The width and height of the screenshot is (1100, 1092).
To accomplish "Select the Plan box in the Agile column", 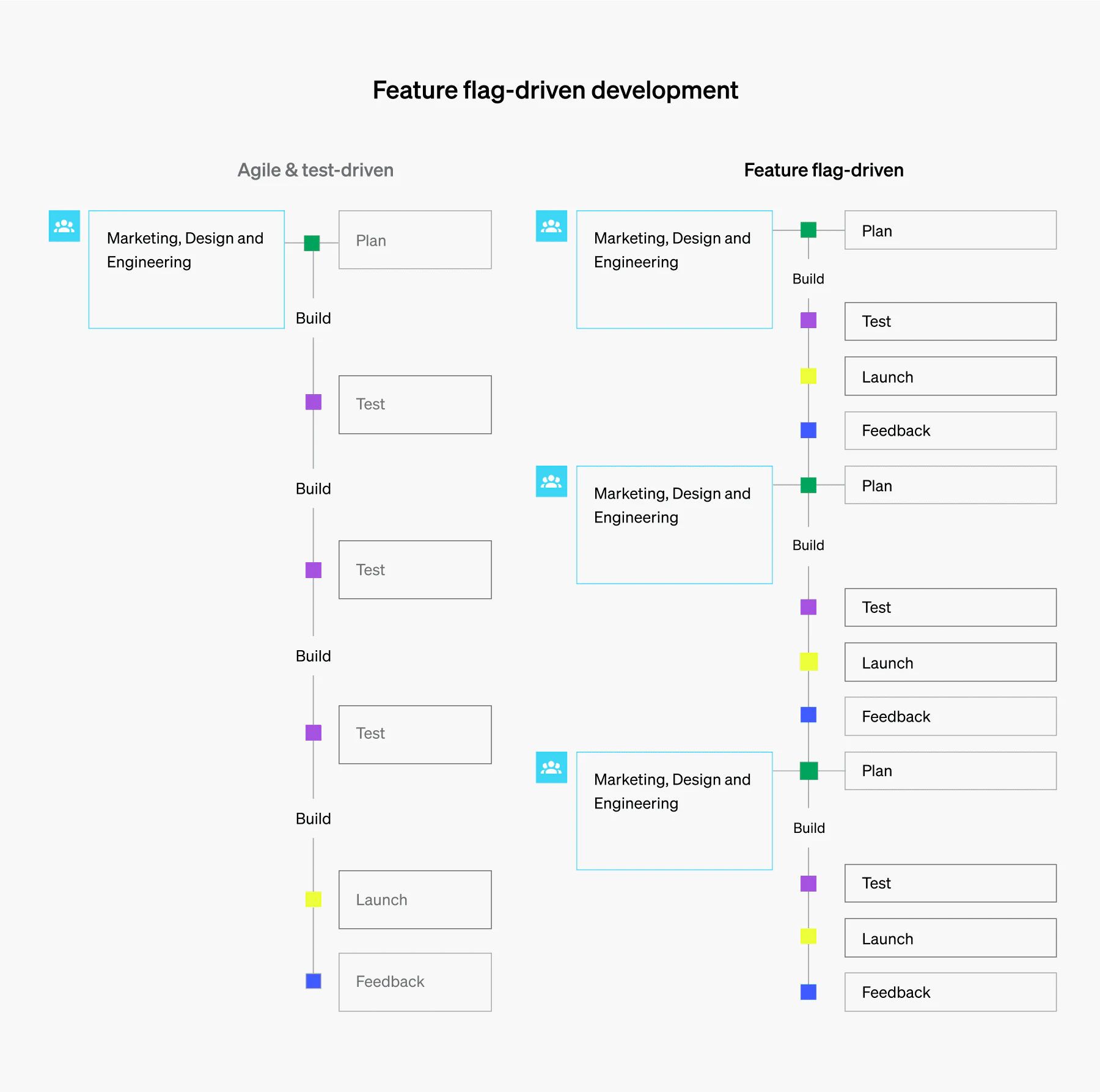I will [415, 240].
